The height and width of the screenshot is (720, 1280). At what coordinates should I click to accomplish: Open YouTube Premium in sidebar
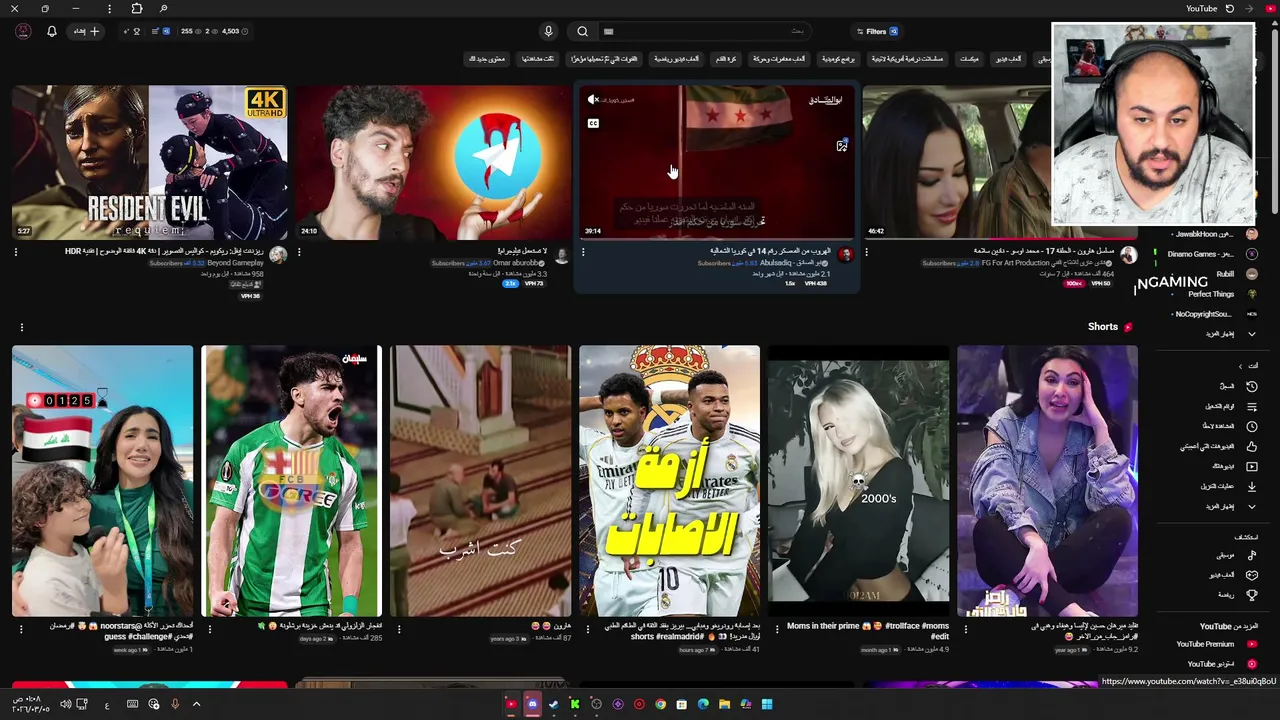[1216, 644]
